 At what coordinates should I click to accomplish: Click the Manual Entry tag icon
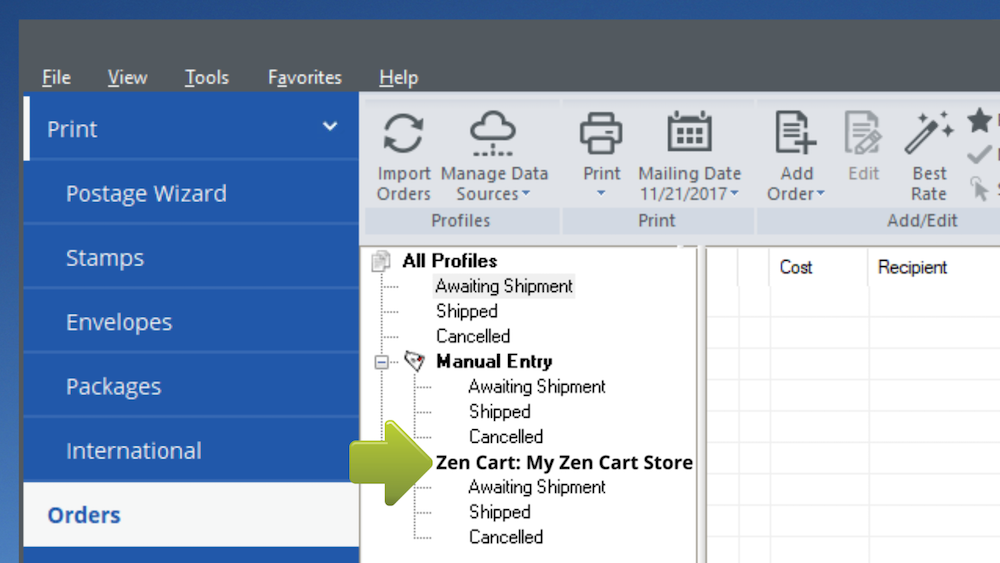pyautogui.click(x=415, y=361)
